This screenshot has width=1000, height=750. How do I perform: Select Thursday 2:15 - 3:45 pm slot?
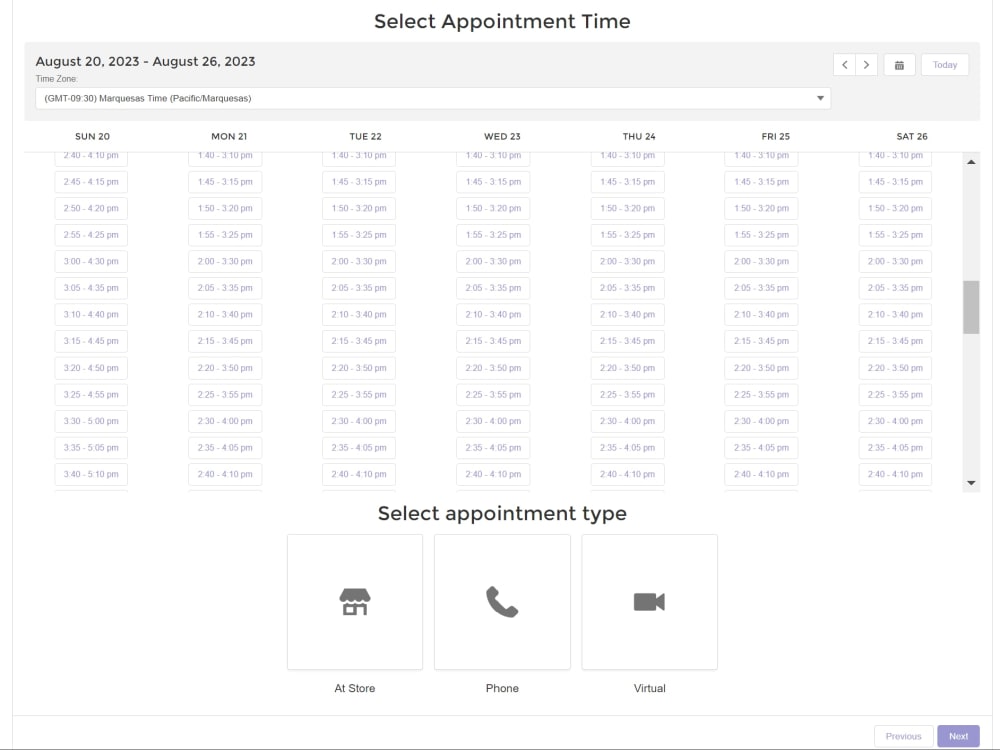pos(628,341)
